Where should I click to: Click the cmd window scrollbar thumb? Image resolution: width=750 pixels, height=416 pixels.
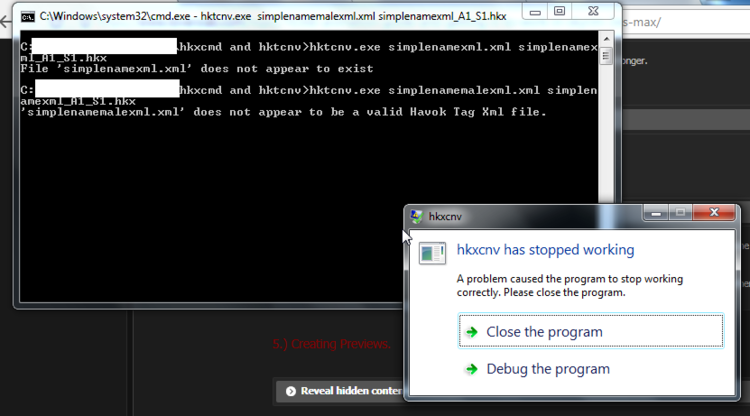click(606, 56)
